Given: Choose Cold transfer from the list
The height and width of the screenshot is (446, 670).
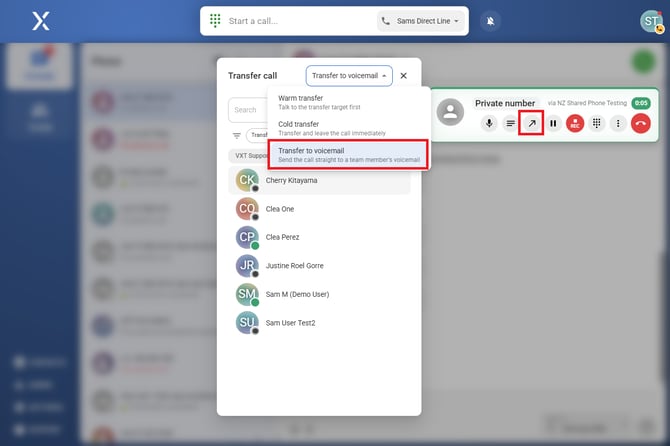Looking at the screenshot, I should coord(347,128).
